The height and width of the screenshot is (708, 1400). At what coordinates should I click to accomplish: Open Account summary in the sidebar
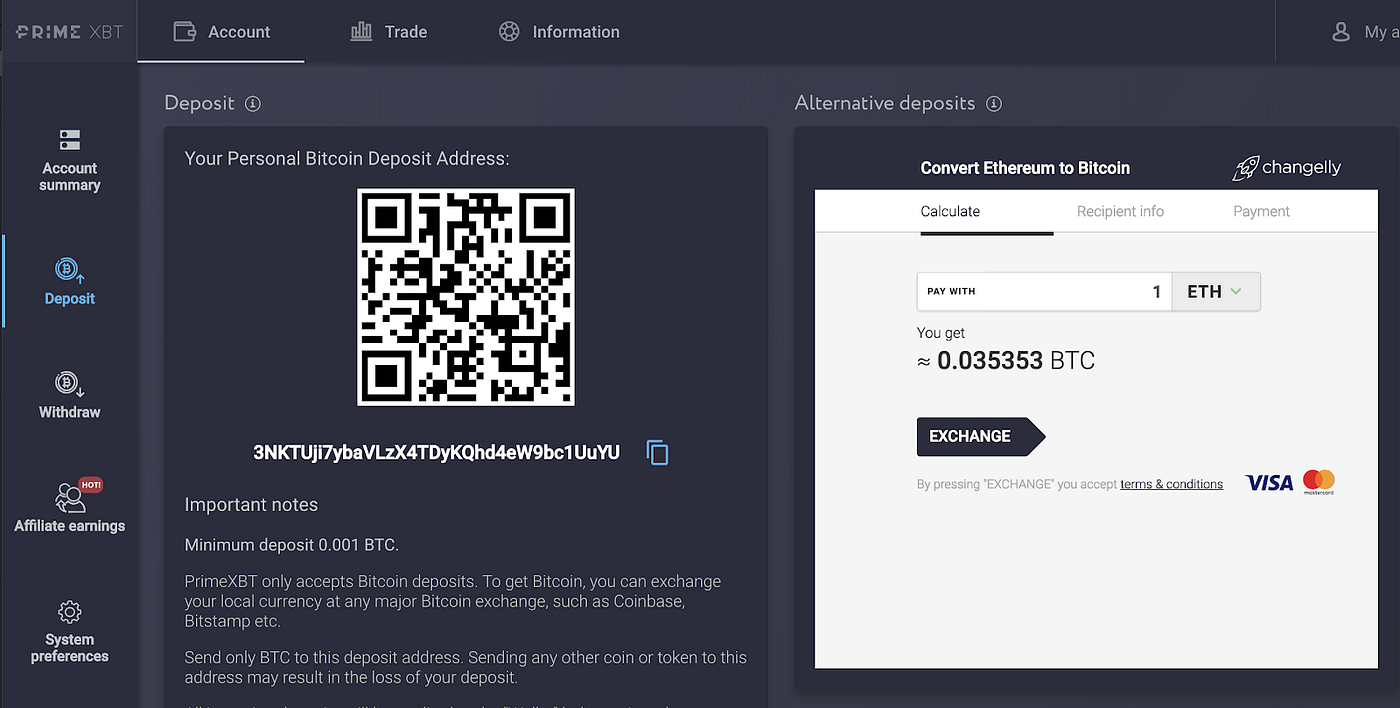tap(70, 161)
